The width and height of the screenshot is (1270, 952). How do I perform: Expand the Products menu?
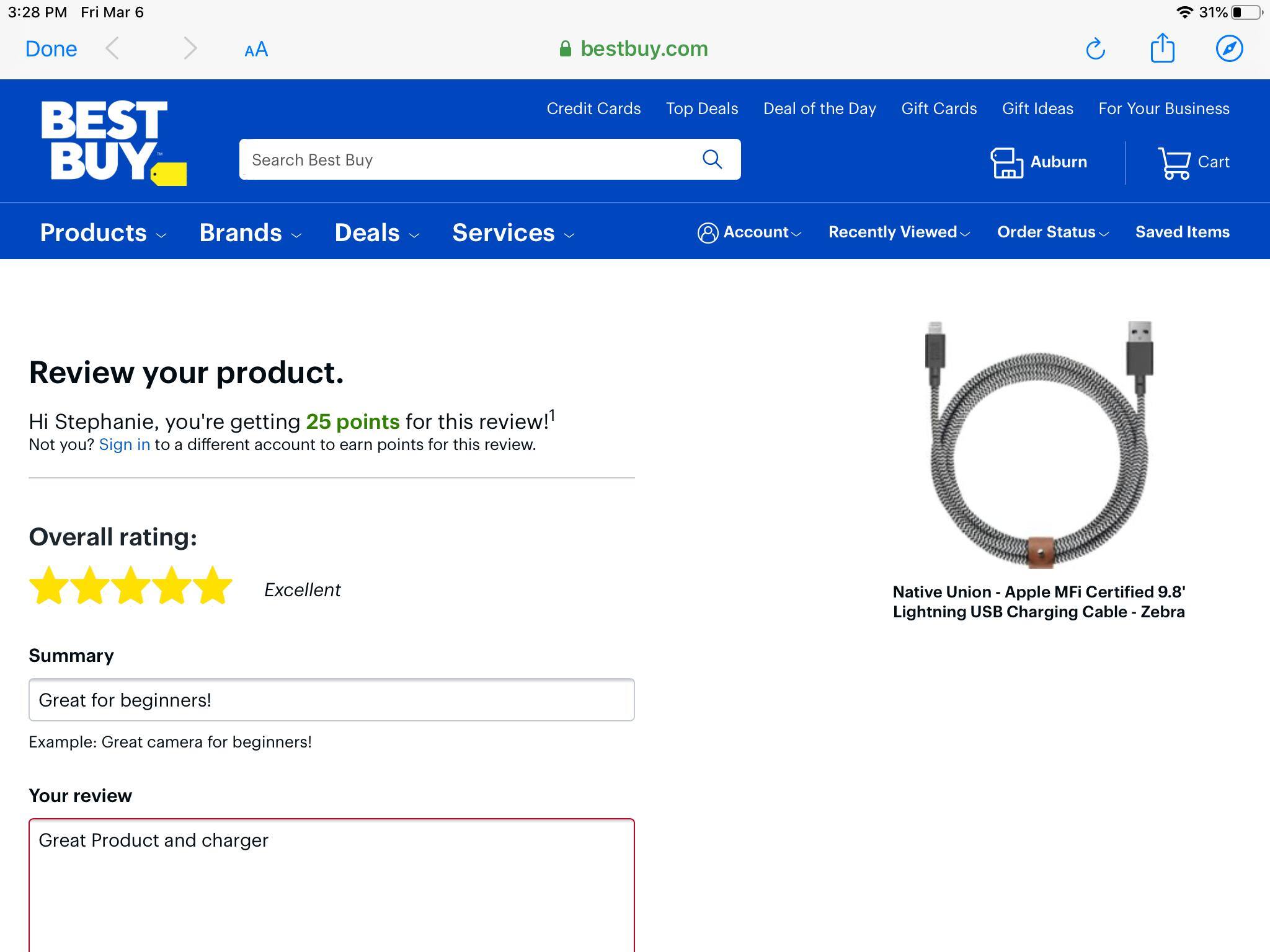tap(93, 233)
